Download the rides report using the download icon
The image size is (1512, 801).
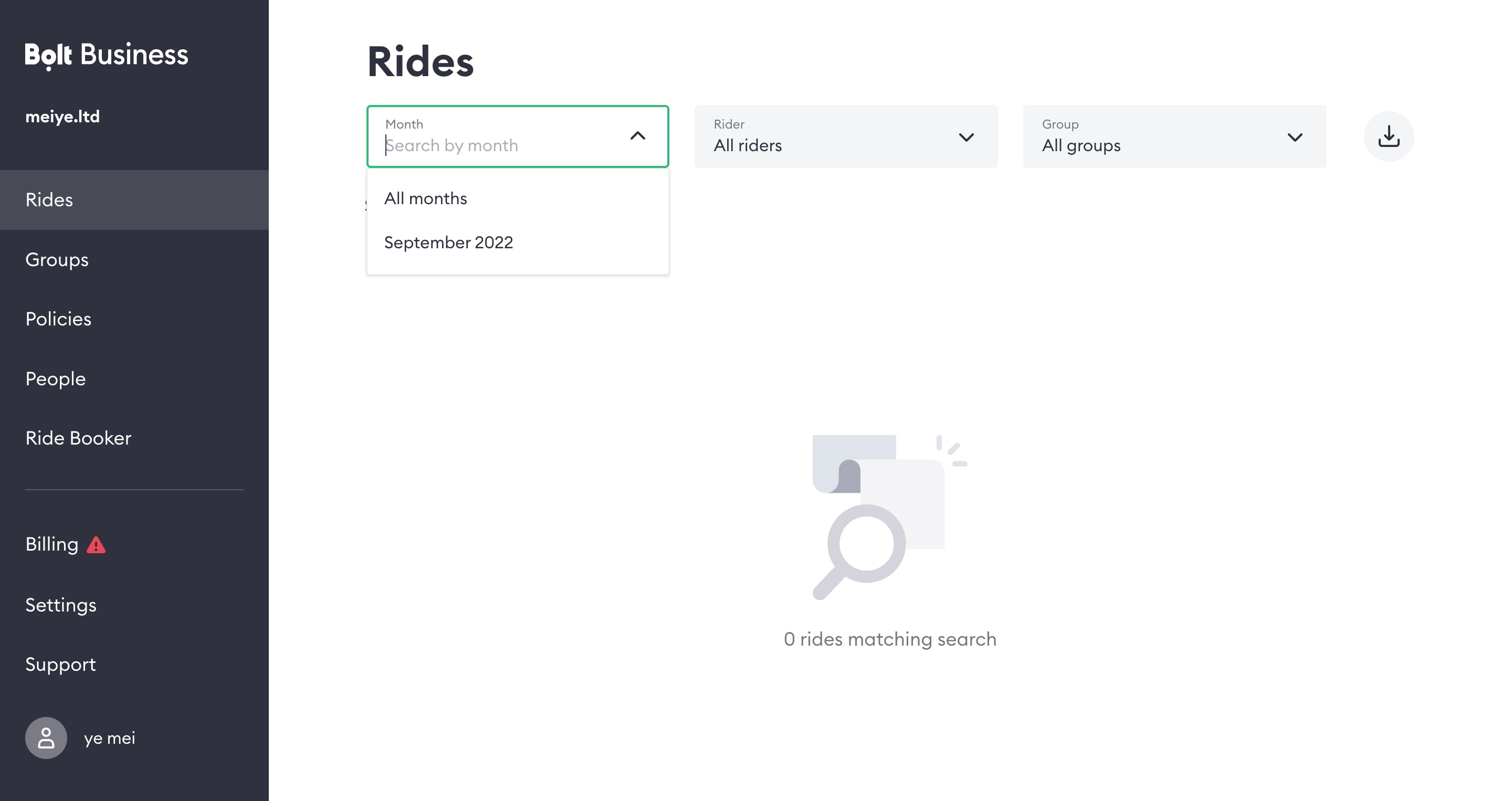coord(1388,136)
